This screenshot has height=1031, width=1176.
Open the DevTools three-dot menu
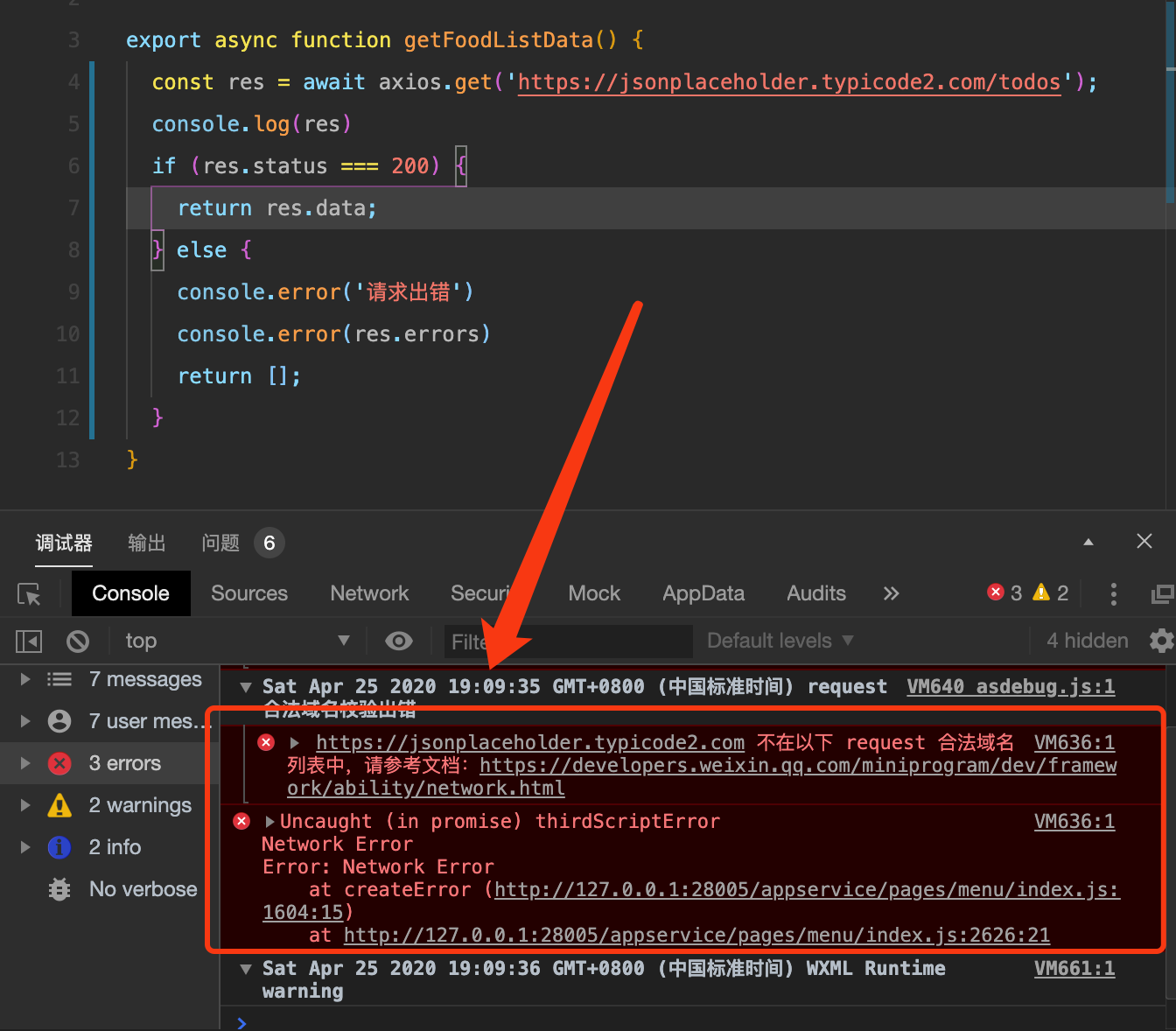[x=1113, y=594]
